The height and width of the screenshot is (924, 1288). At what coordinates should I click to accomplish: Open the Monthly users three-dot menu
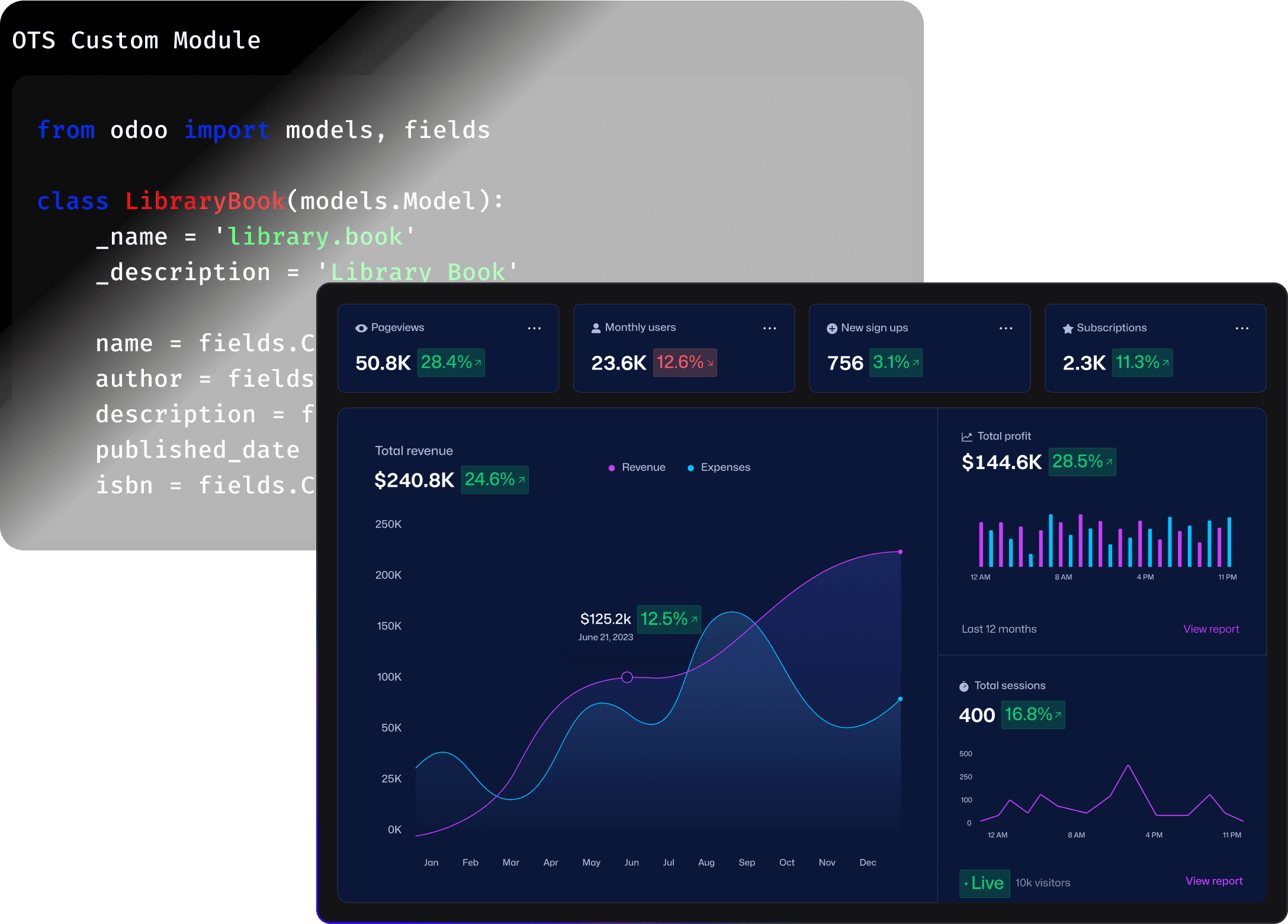tap(769, 328)
